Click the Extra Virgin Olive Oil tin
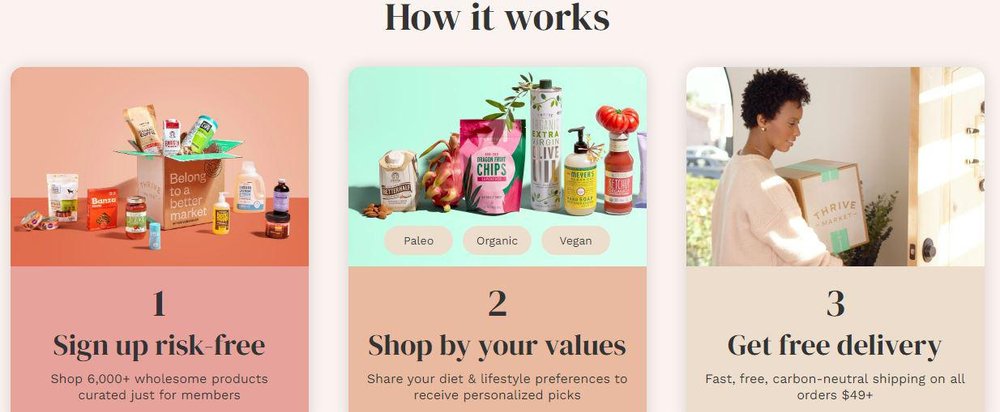The width and height of the screenshot is (1000, 412). (545, 145)
